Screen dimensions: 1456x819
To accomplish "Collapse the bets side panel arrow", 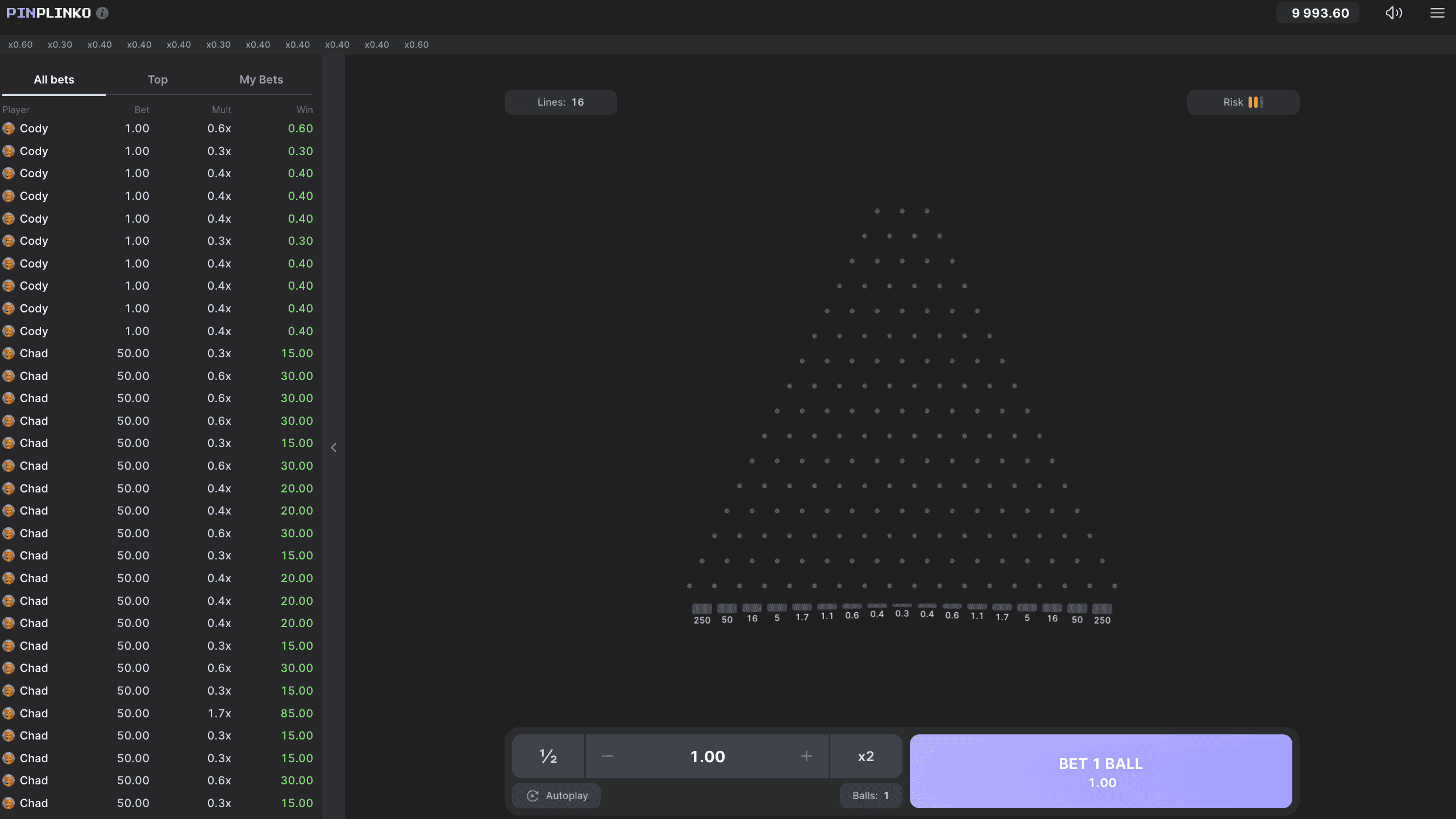I will (x=334, y=448).
